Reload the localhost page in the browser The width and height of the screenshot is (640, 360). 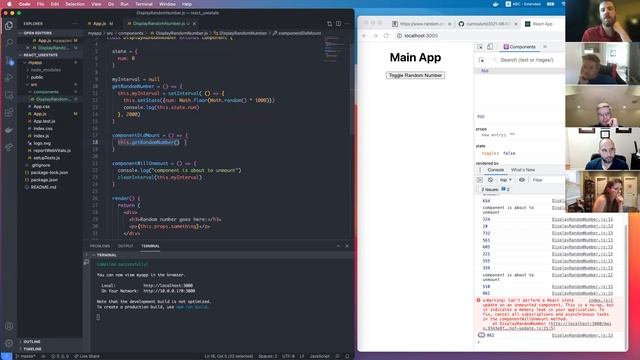point(386,36)
